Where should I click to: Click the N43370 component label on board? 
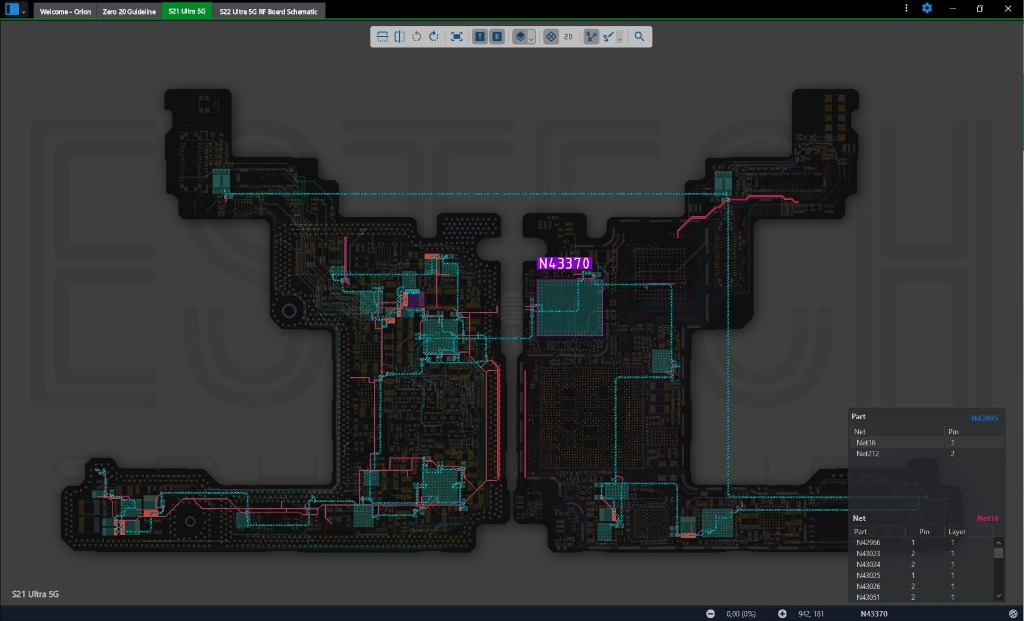(x=564, y=263)
